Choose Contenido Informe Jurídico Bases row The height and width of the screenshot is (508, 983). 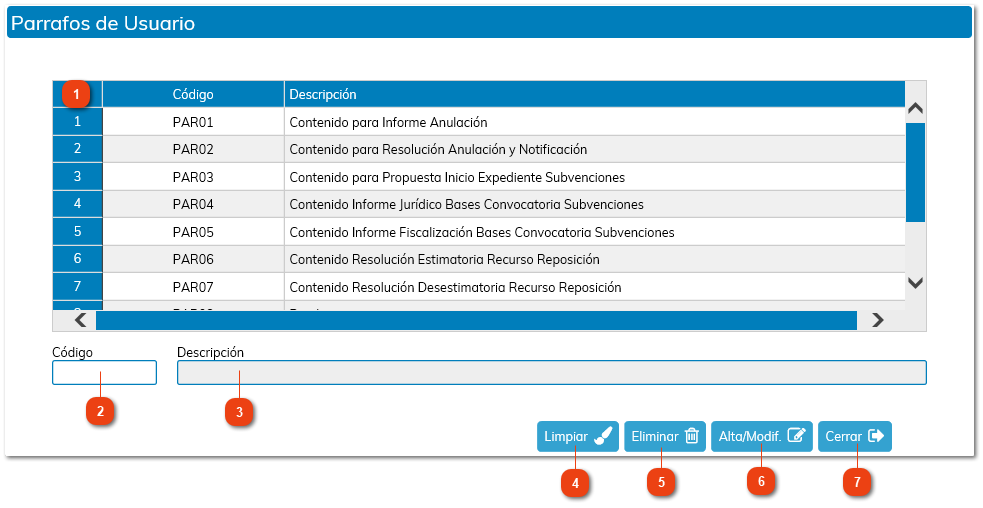pyautogui.click(x=466, y=204)
